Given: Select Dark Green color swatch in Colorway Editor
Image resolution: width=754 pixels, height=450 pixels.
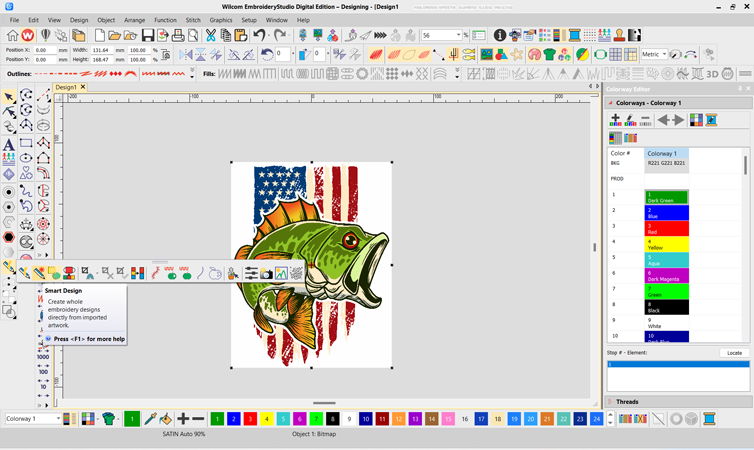Looking at the screenshot, I should pyautogui.click(x=666, y=197).
